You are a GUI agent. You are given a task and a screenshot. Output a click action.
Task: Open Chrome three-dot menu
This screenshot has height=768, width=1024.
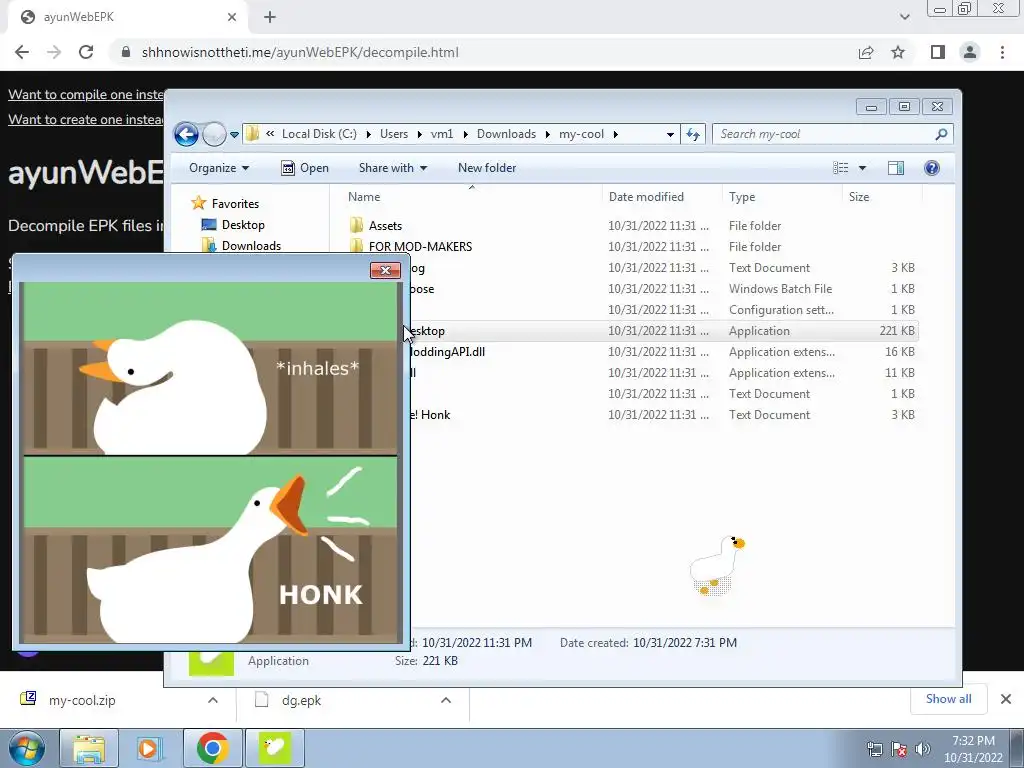1002,52
